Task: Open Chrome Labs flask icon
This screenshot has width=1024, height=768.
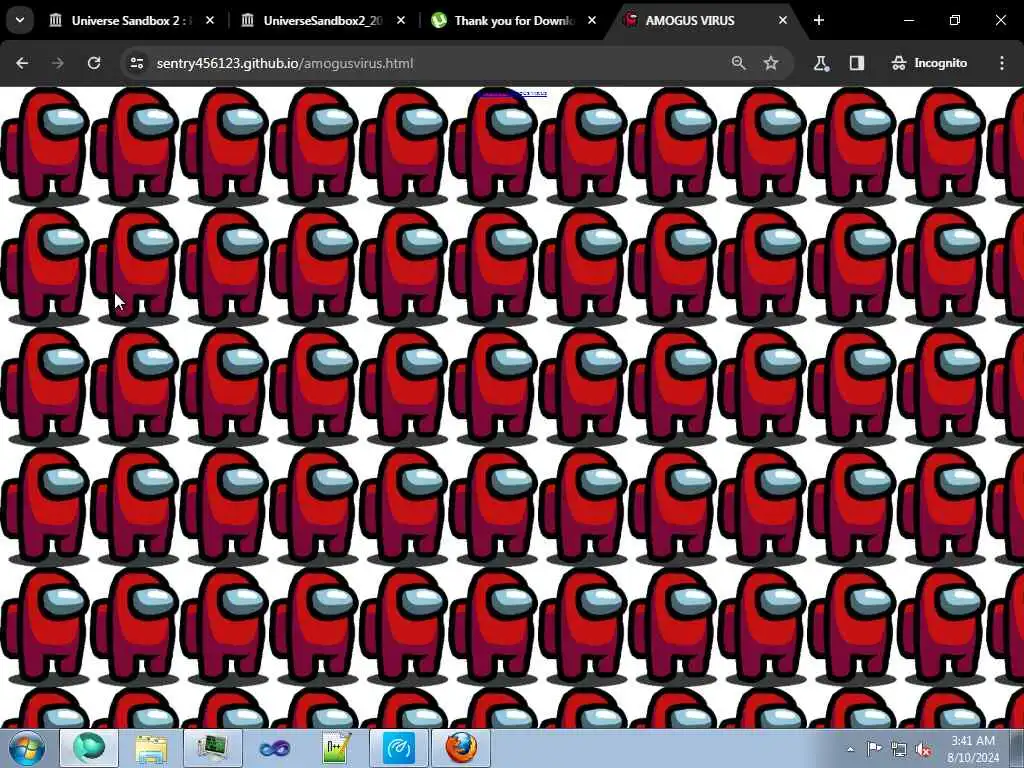Action: (821, 63)
